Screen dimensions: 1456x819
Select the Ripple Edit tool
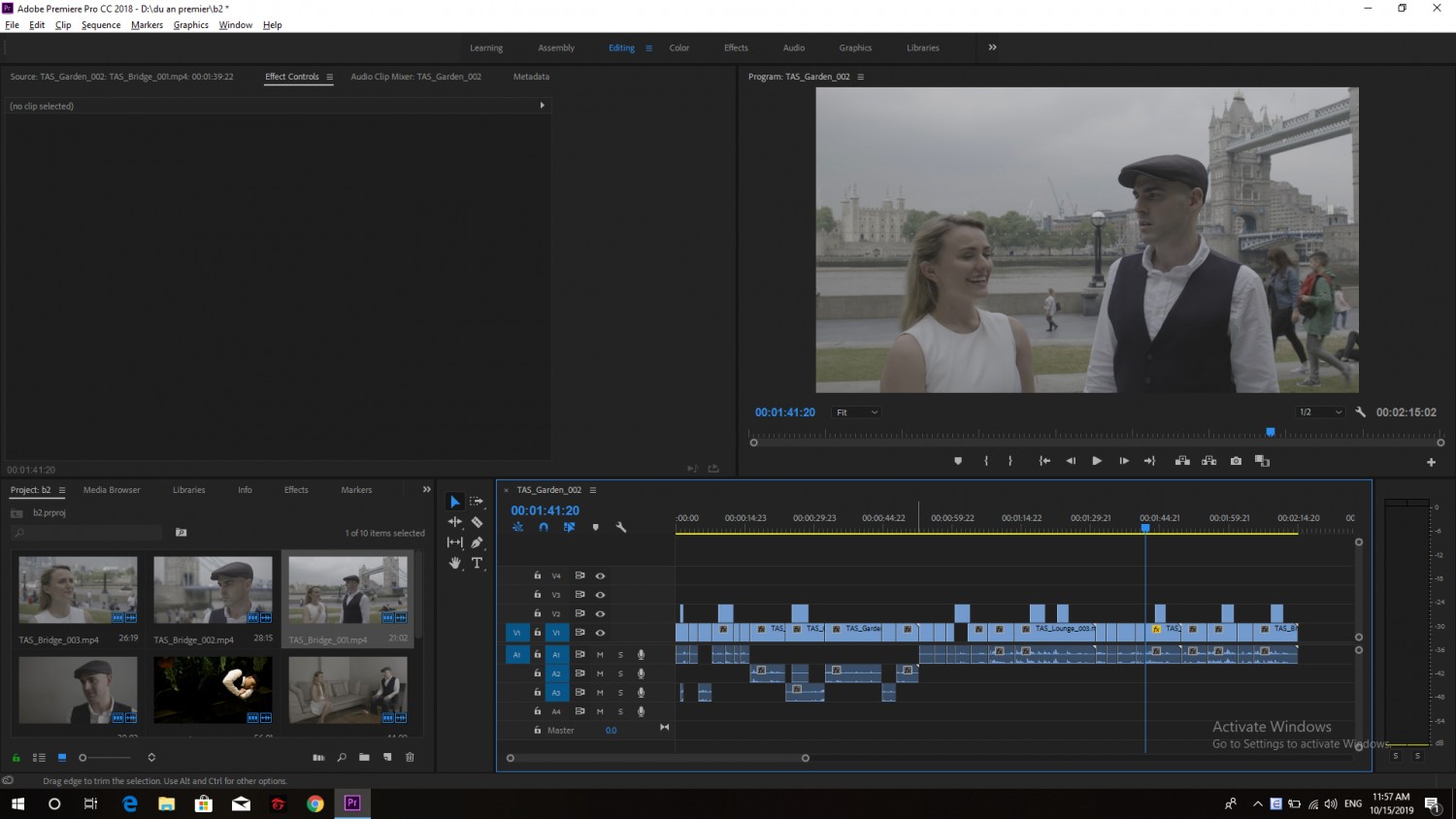[x=454, y=522]
